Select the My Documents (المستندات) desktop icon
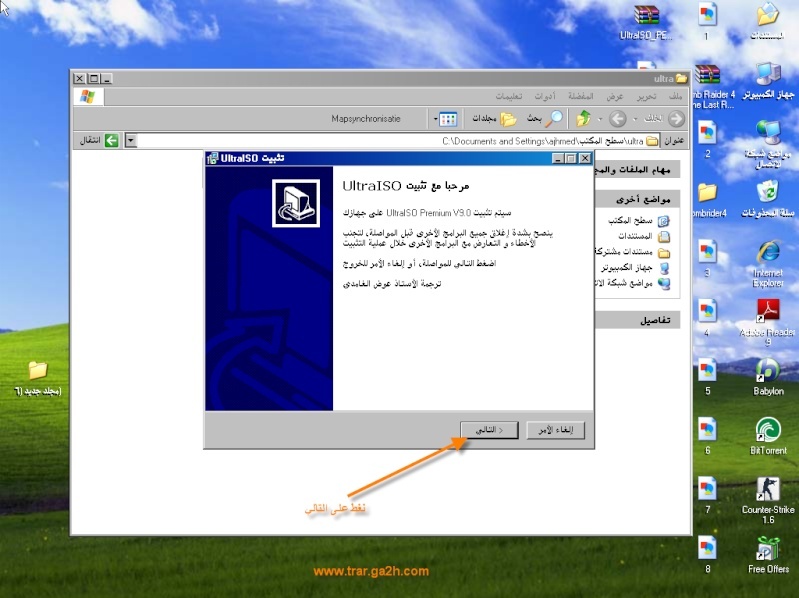The width and height of the screenshot is (799, 598). [767, 22]
